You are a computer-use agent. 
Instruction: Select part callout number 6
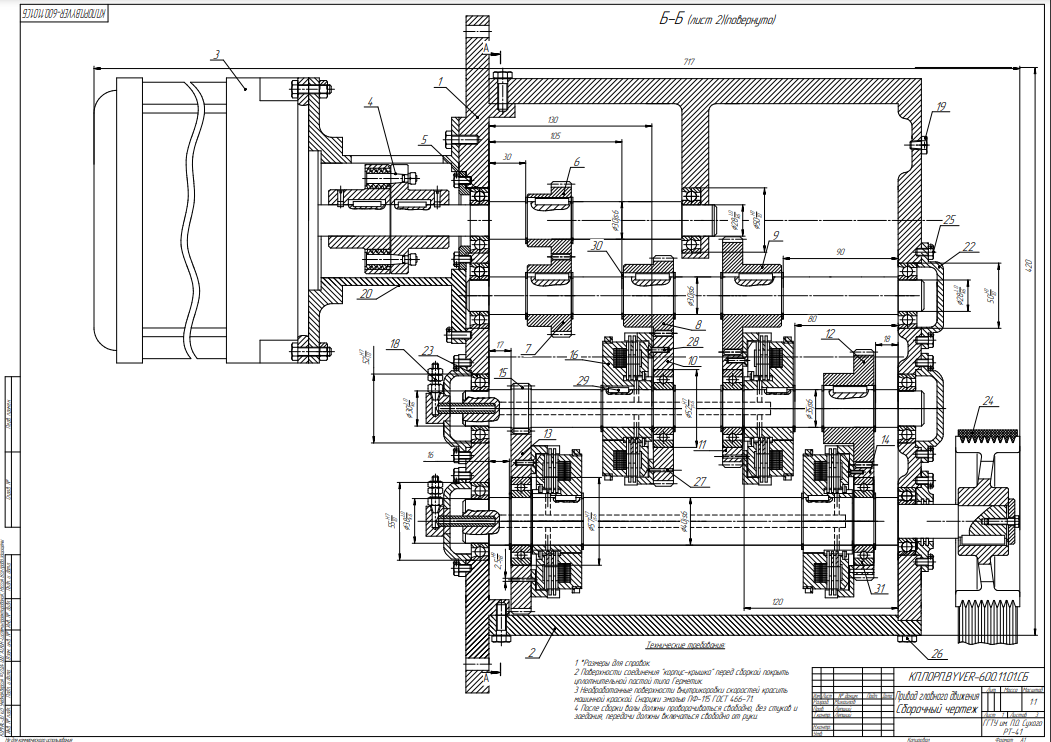pos(576,162)
